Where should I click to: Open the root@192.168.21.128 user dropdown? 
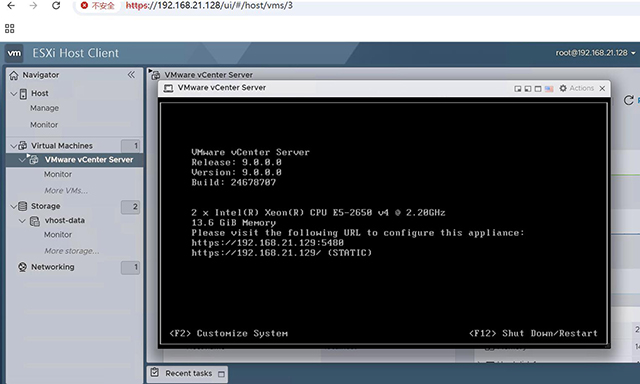(x=595, y=53)
